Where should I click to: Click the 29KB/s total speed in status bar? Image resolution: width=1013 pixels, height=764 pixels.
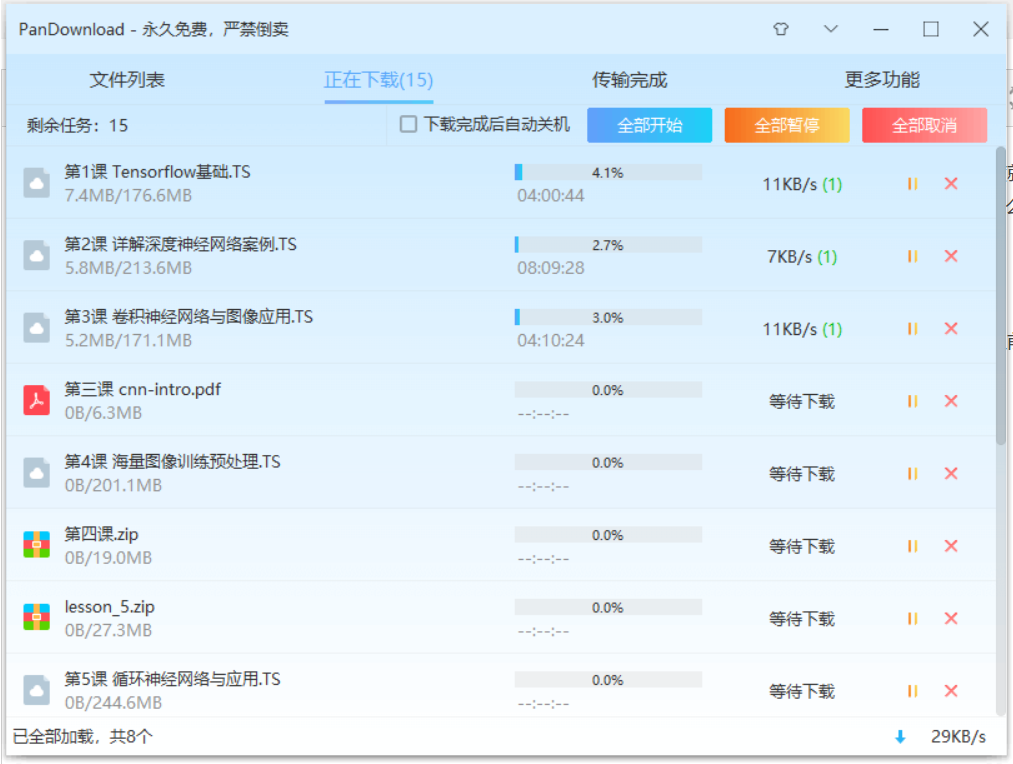click(958, 737)
